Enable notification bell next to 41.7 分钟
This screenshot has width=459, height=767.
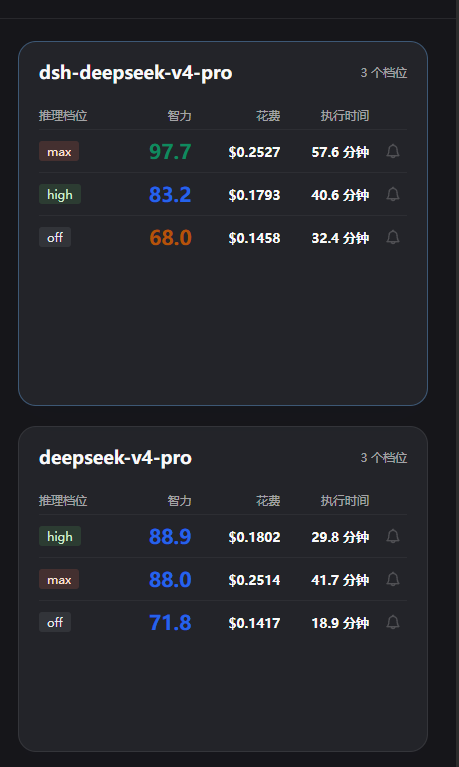point(393,579)
